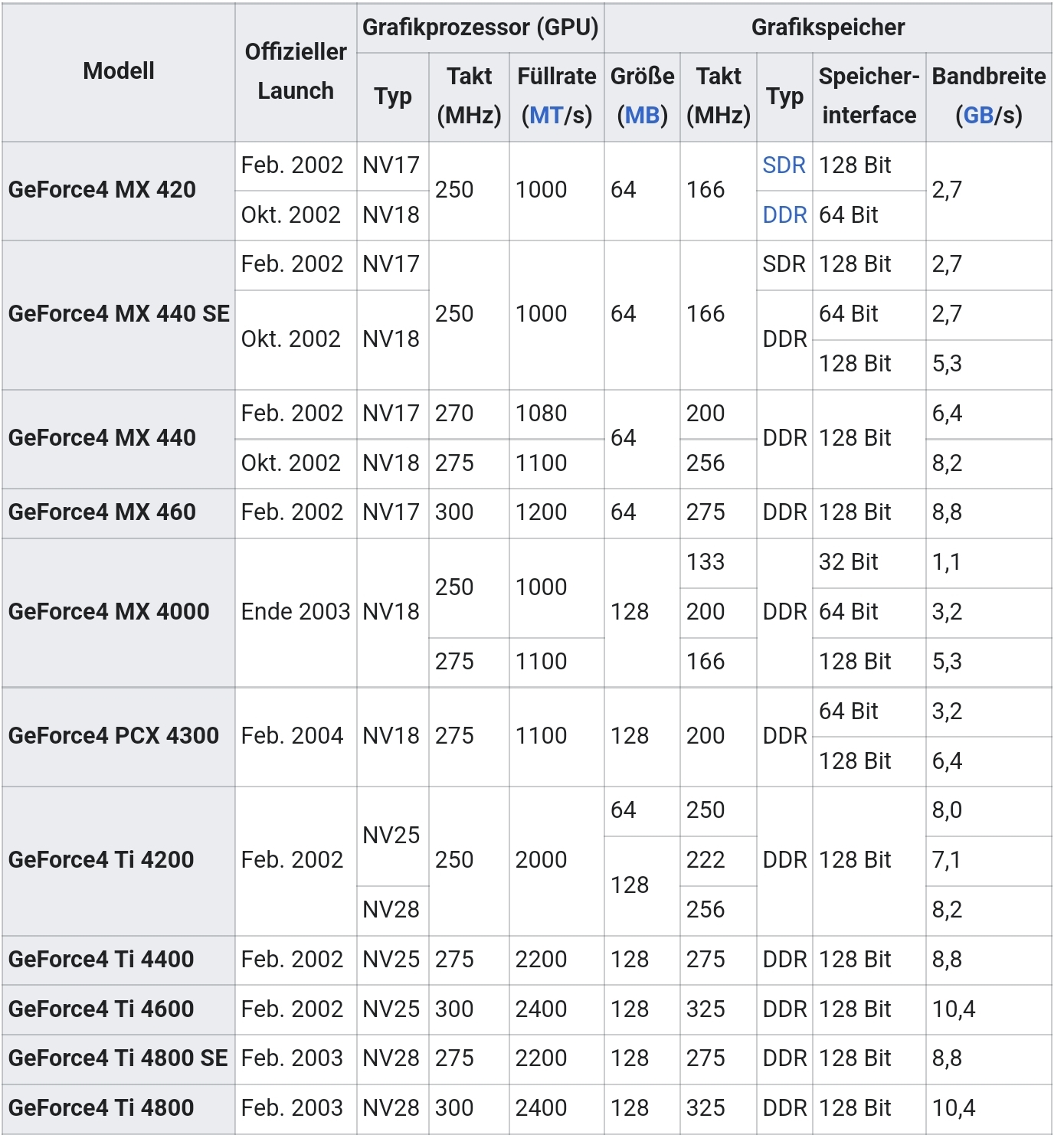Click the 2400 Füllrate for Ti 4800
The width and height of the screenshot is (1064, 1135).
(x=557, y=1109)
